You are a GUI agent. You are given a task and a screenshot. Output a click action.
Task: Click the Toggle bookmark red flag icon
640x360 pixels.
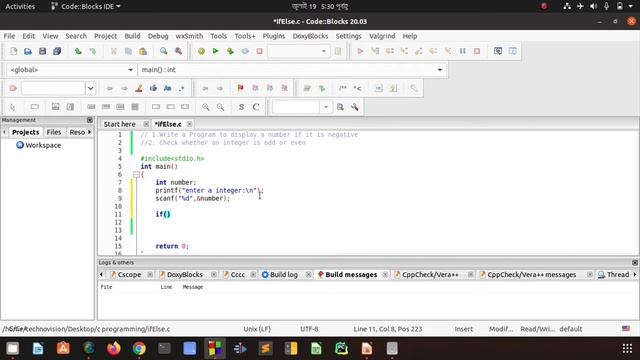240,88
